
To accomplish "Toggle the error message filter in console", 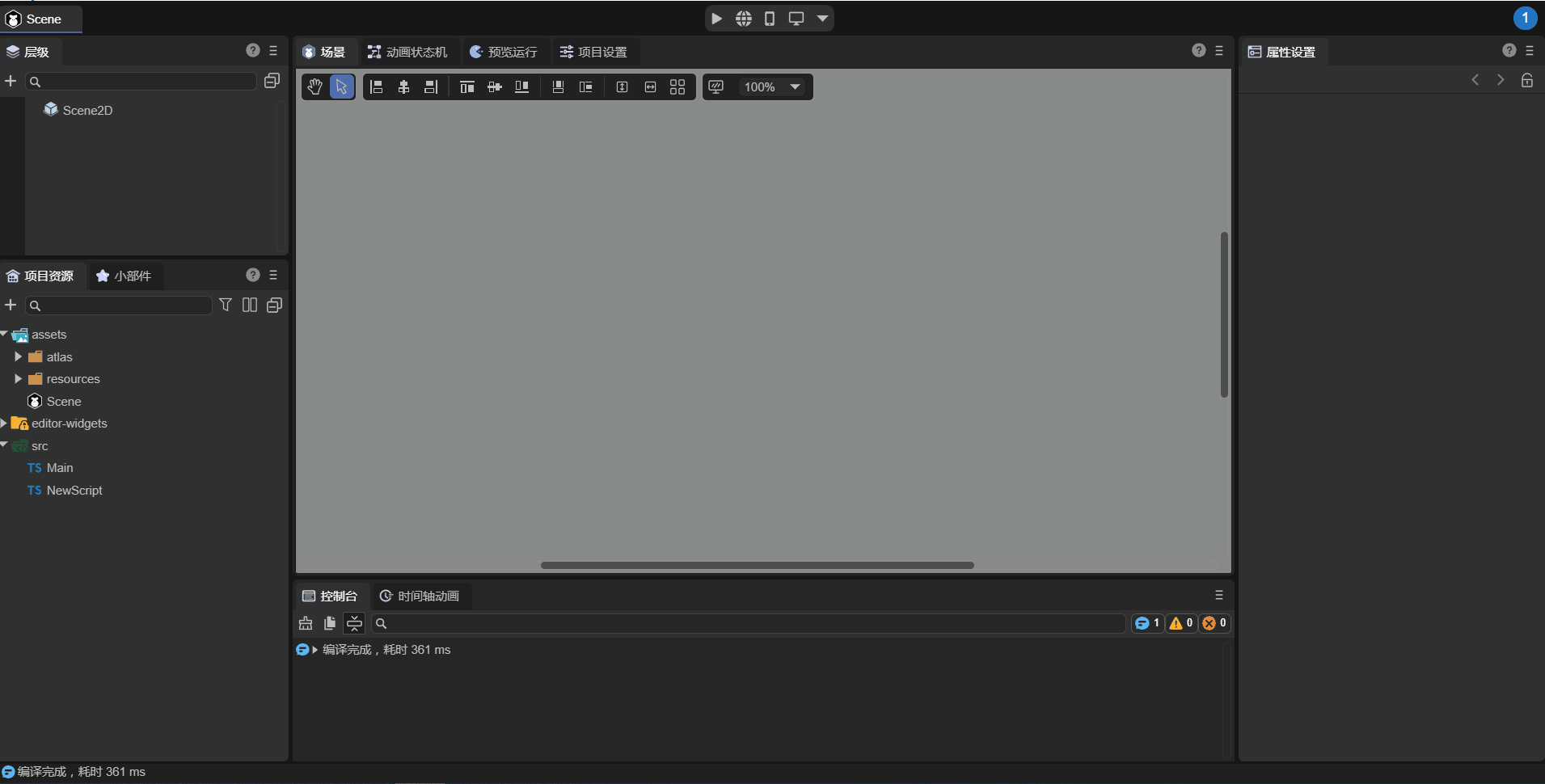I will click(x=1214, y=623).
